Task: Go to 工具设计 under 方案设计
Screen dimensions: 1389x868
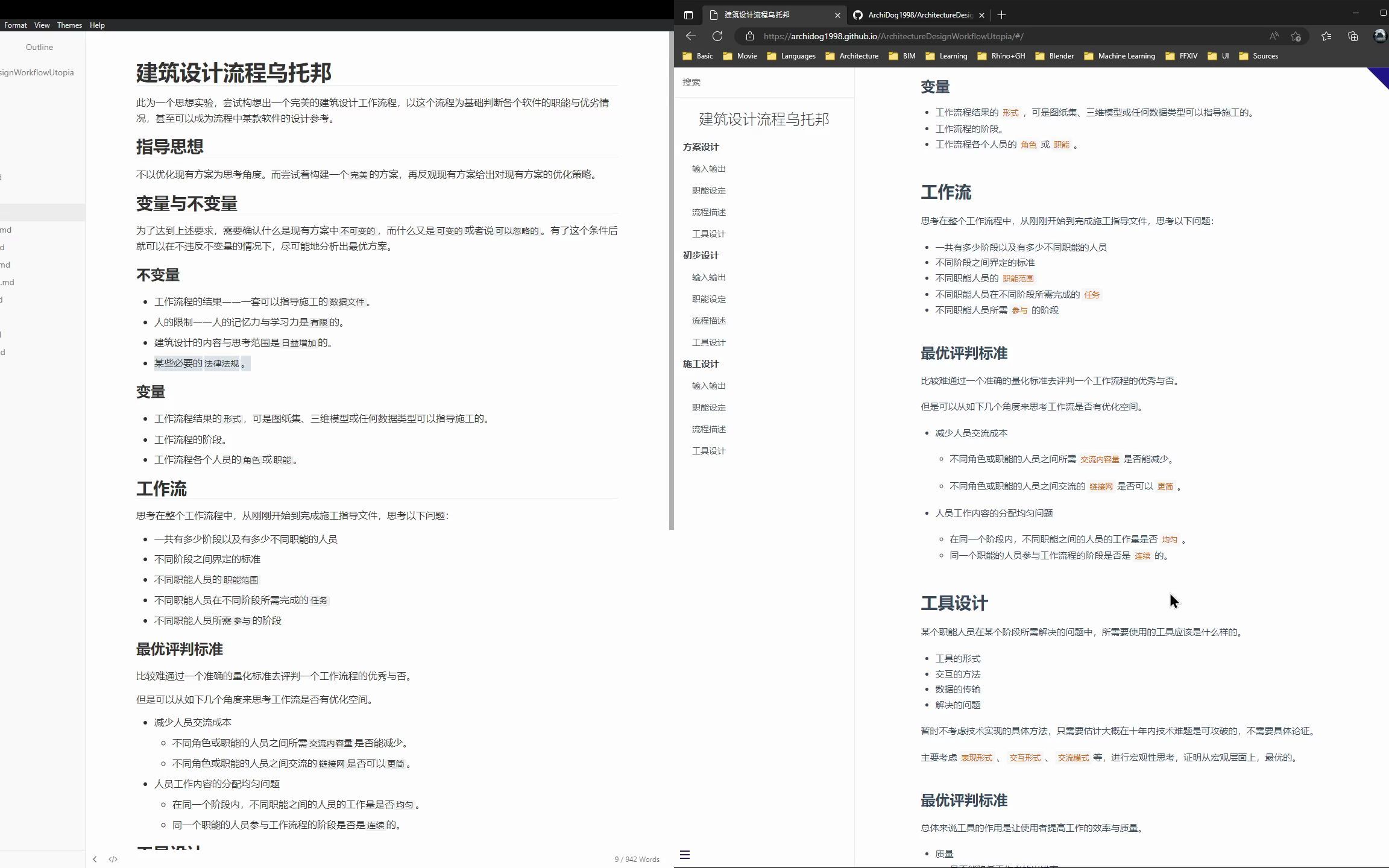Action: (709, 234)
